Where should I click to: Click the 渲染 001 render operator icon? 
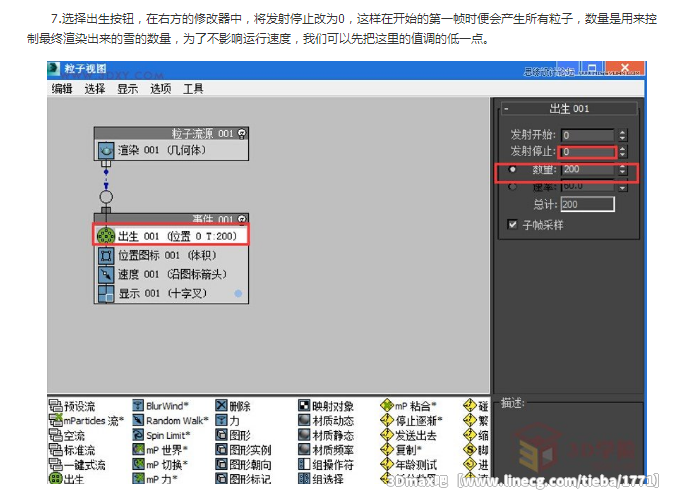106,151
